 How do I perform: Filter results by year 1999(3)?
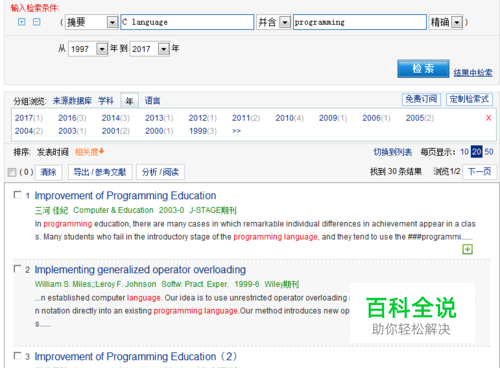203,131
